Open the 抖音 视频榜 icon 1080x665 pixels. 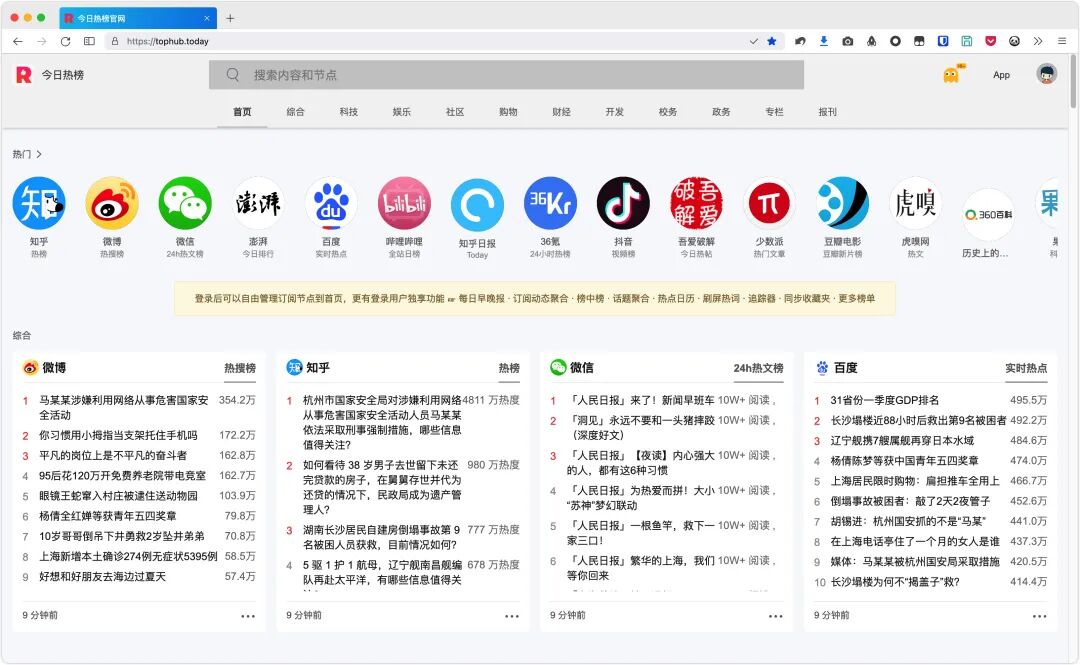623,203
